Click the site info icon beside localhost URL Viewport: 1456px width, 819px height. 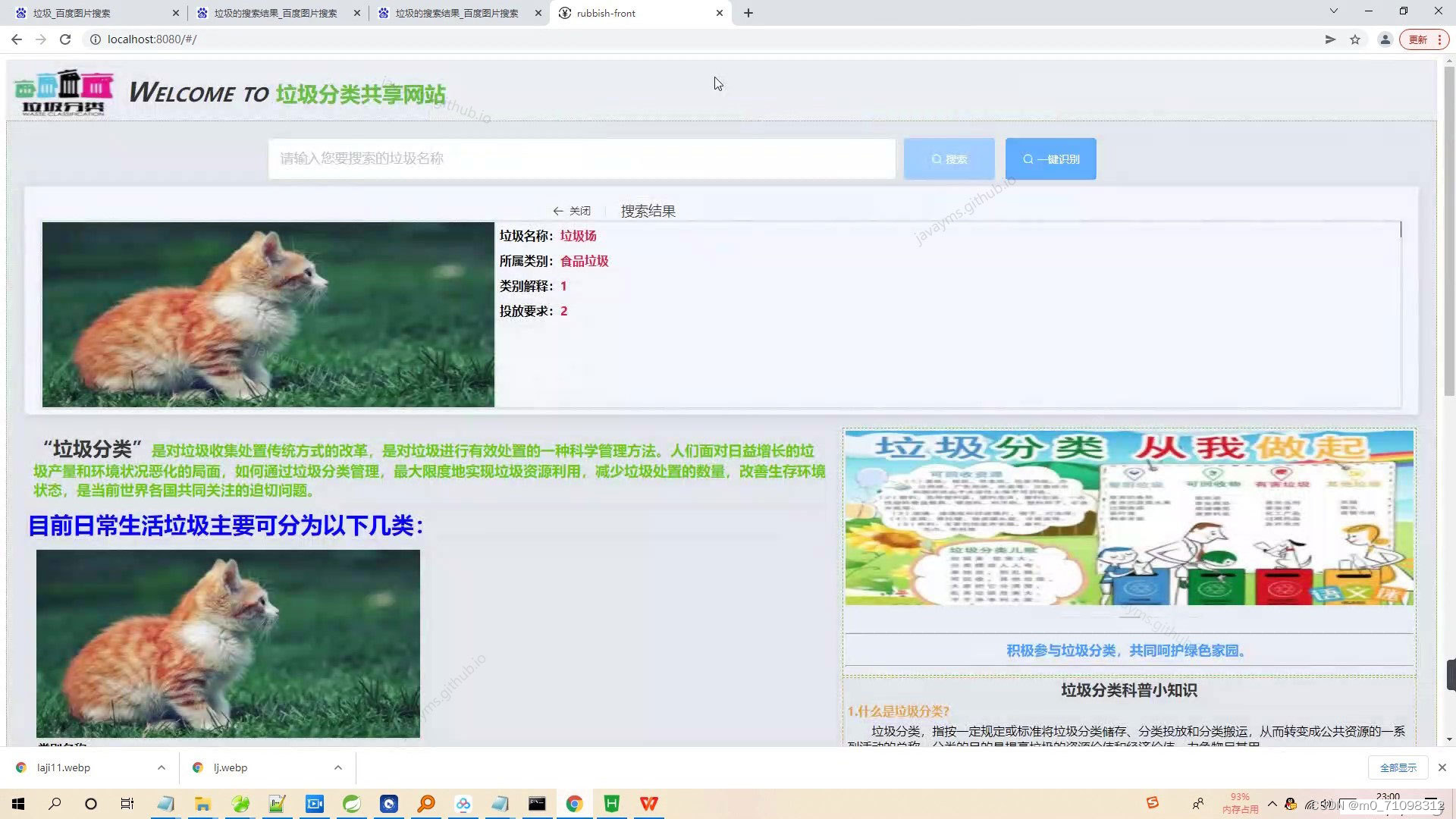click(96, 39)
